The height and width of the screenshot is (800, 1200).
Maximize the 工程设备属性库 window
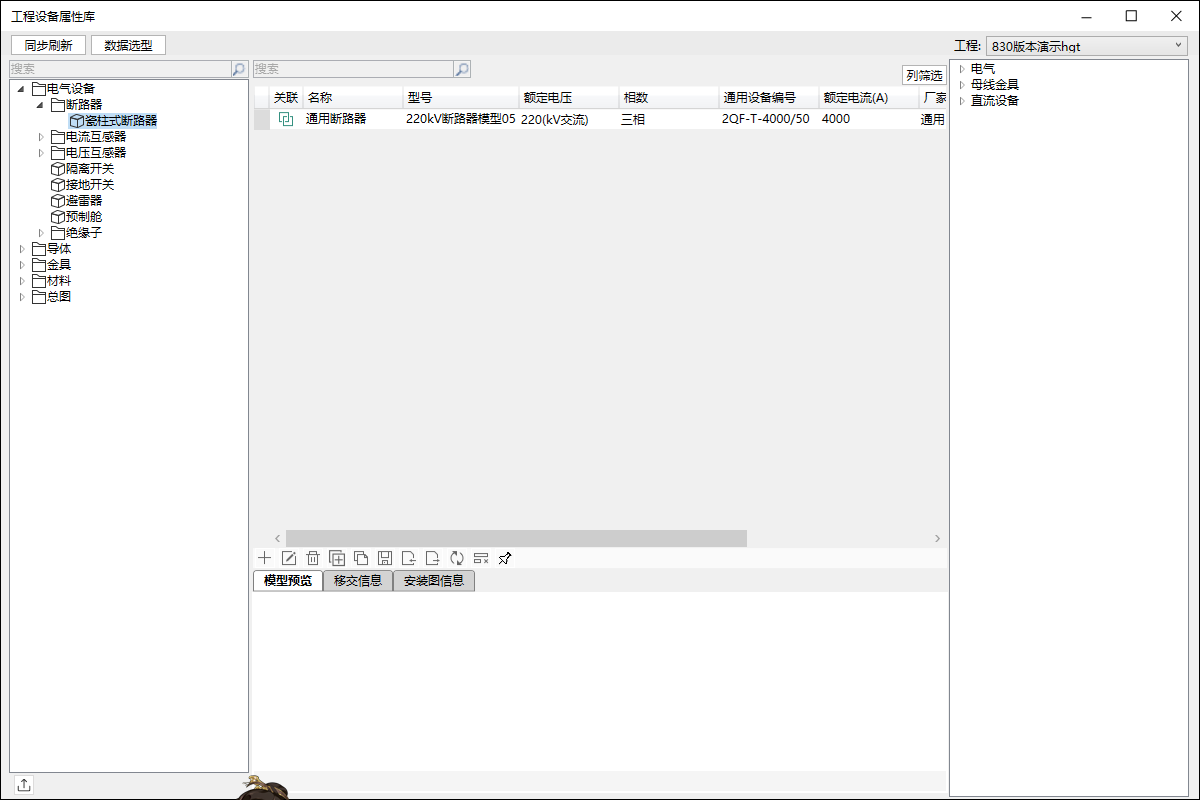point(1131,15)
